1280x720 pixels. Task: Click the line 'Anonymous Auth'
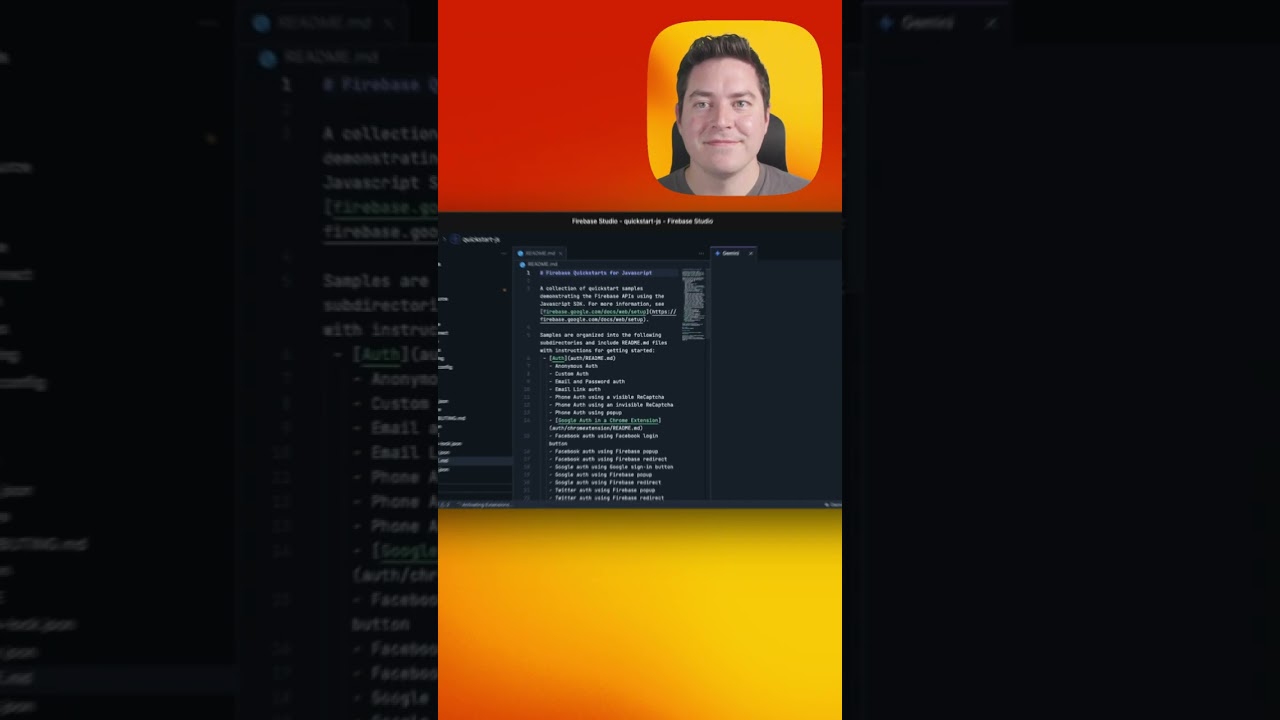[576, 366]
